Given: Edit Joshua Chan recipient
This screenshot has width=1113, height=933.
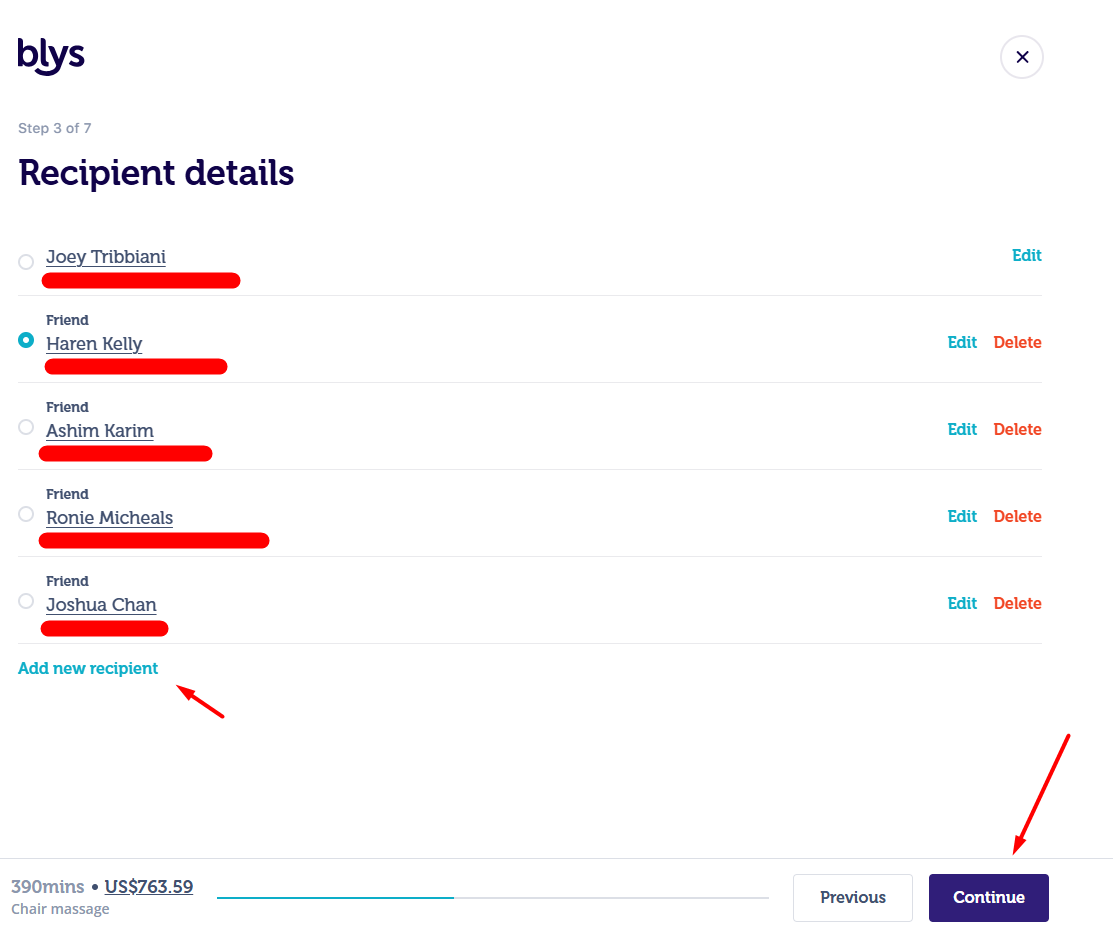Looking at the screenshot, I should click(962, 604).
